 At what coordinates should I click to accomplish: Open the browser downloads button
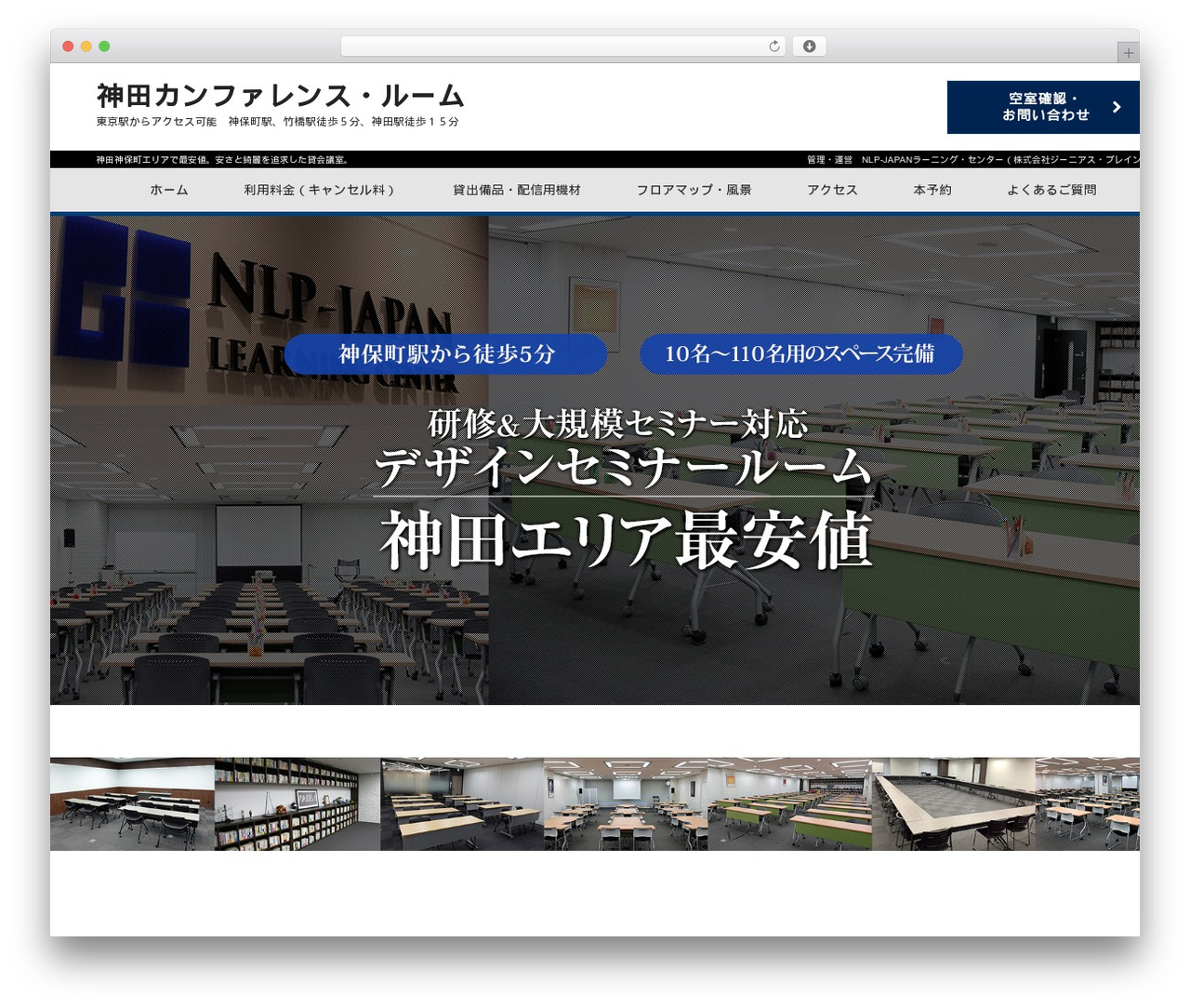[x=809, y=46]
